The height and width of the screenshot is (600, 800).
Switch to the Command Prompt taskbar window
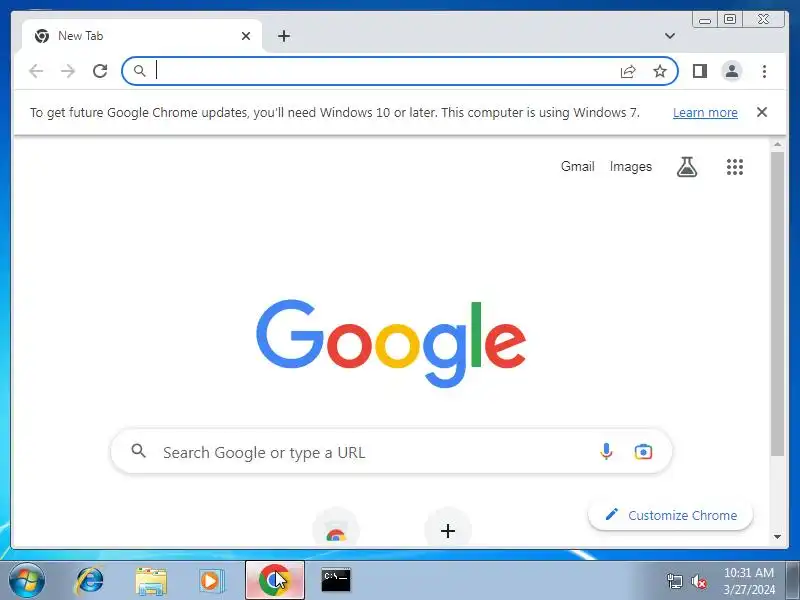click(336, 580)
